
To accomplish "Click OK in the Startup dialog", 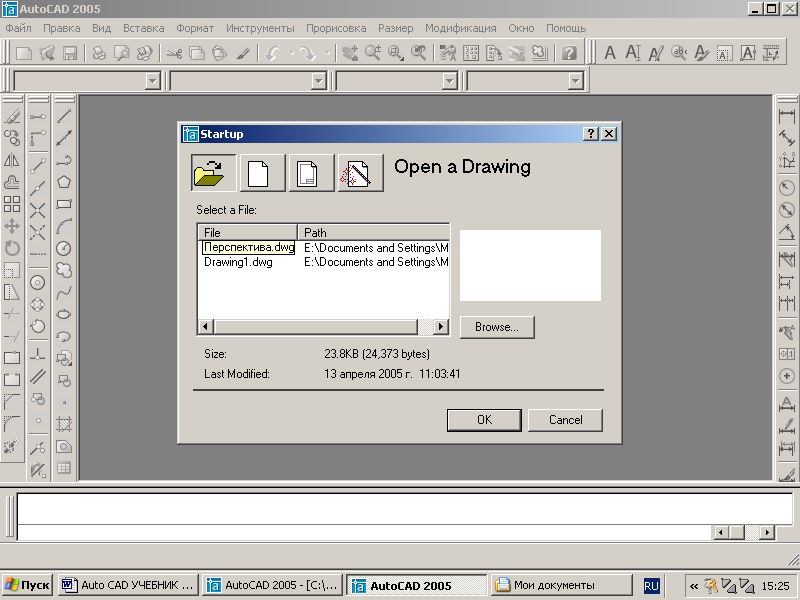I will 484,420.
